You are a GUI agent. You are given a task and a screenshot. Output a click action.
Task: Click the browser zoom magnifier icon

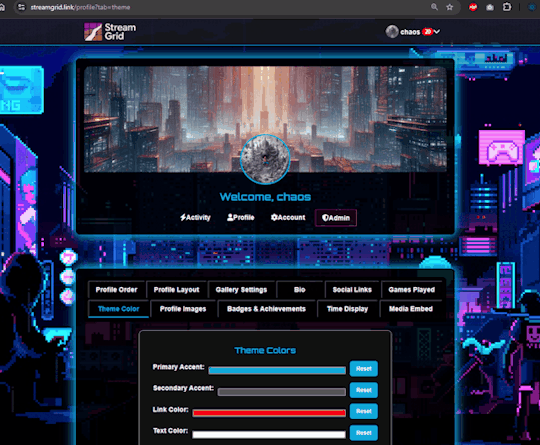point(434,7)
